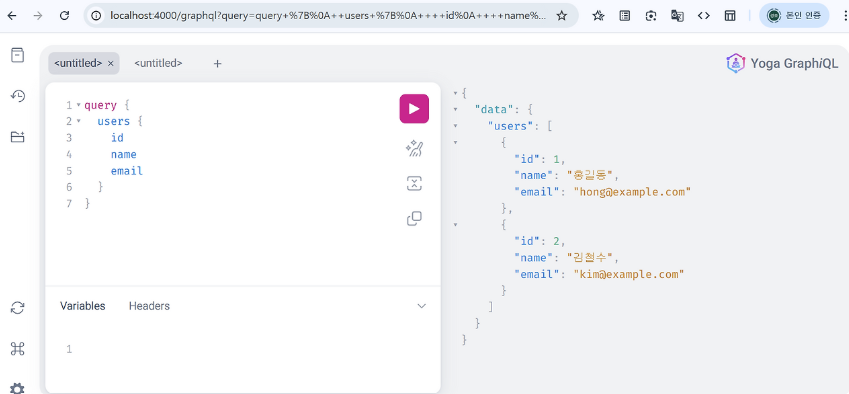849x394 pixels.
Task: Click the "name" field on query line 4
Action: pos(123,154)
